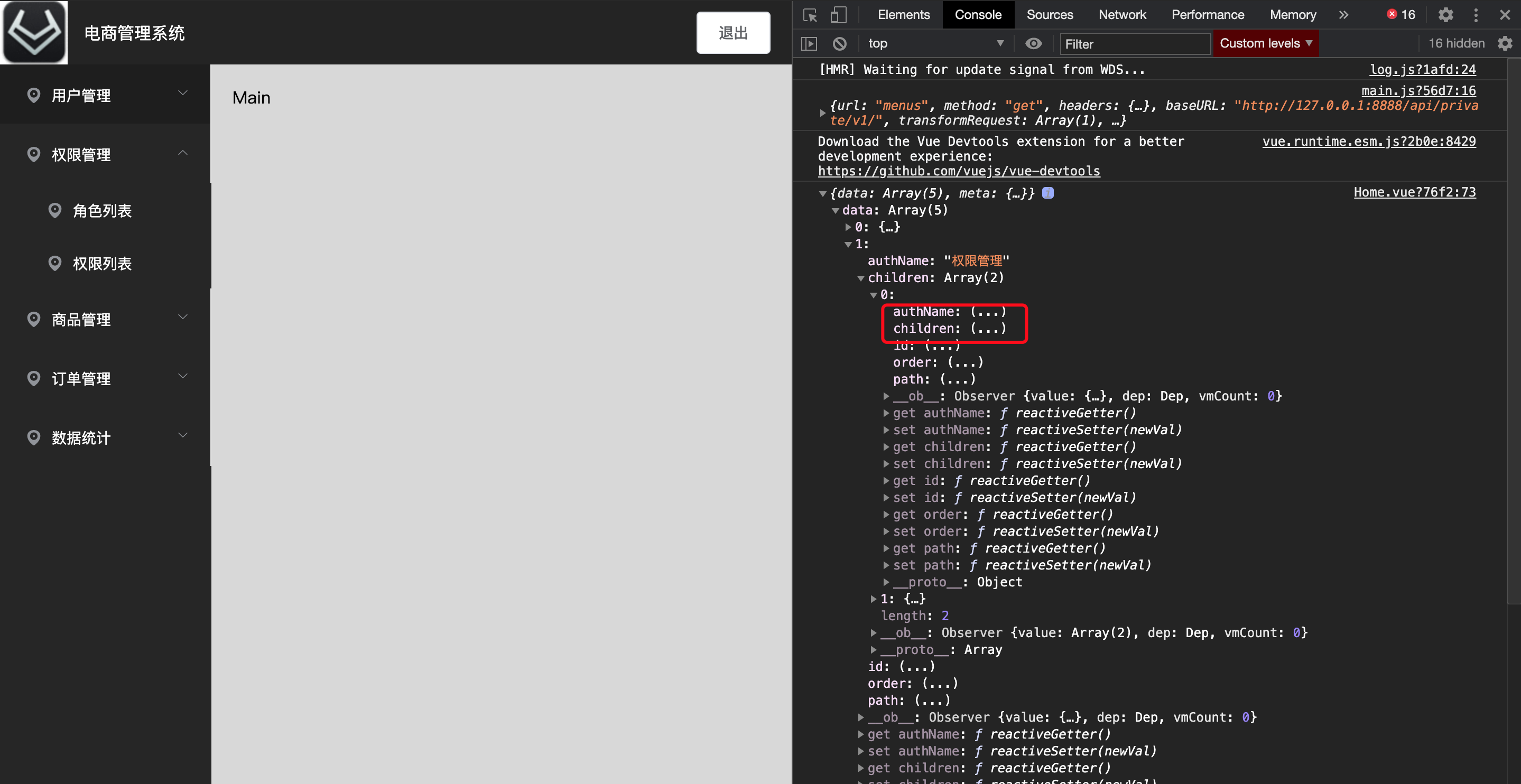Open the Custom levels dropdown
The width and height of the screenshot is (1521, 784).
pyautogui.click(x=1265, y=44)
